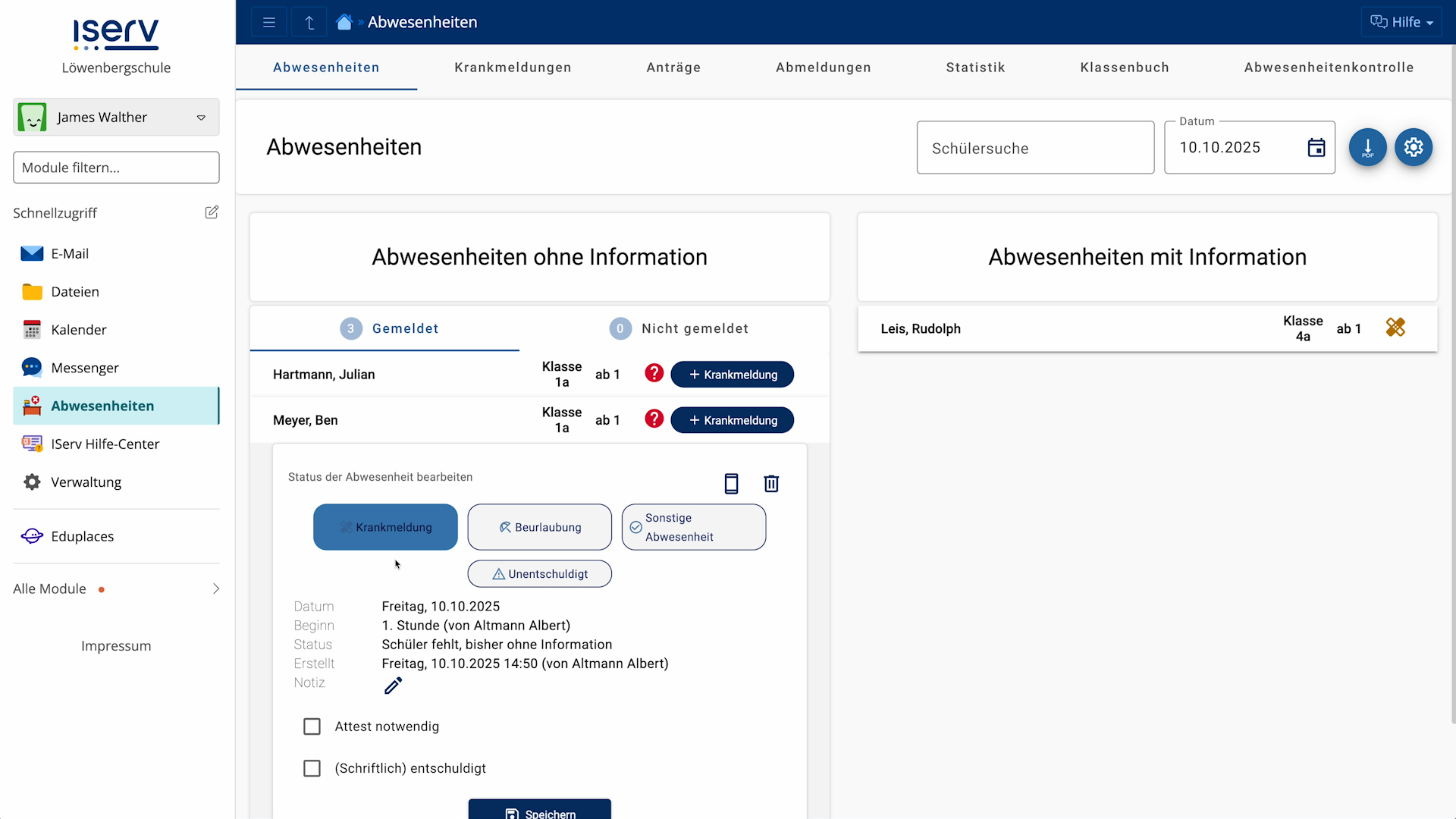Open the Statistik tab
Image resolution: width=1456 pixels, height=819 pixels.
975,67
